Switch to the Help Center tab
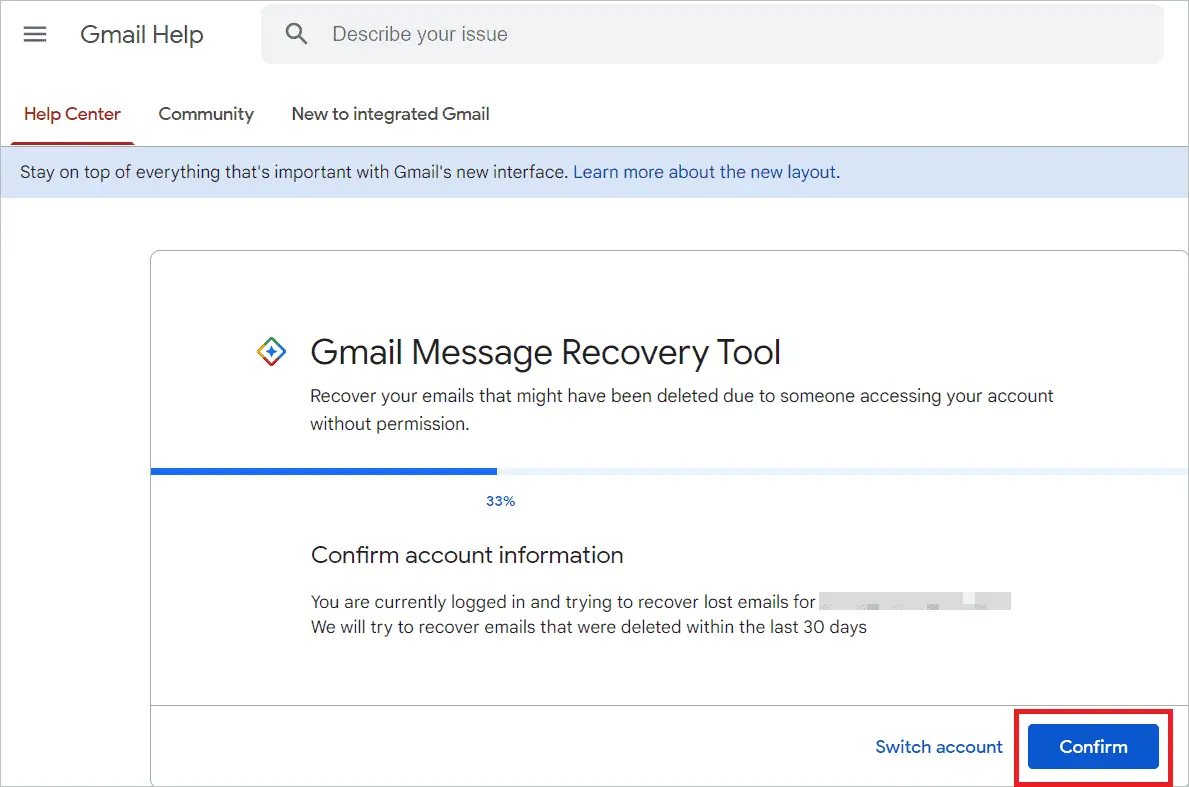This screenshot has width=1189, height=787. coord(72,114)
